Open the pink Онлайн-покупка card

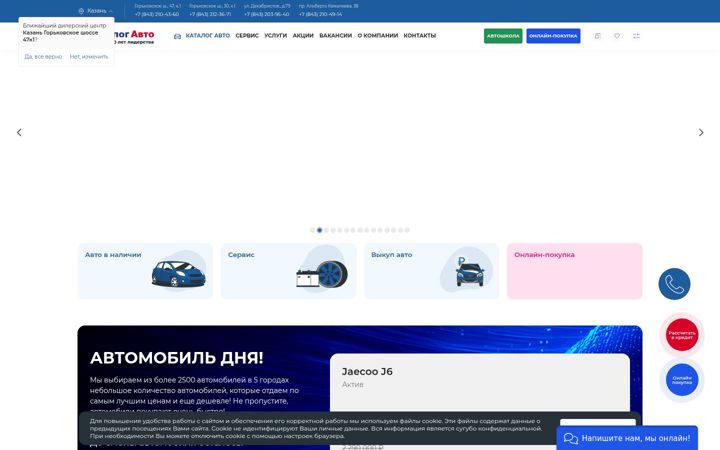574,271
